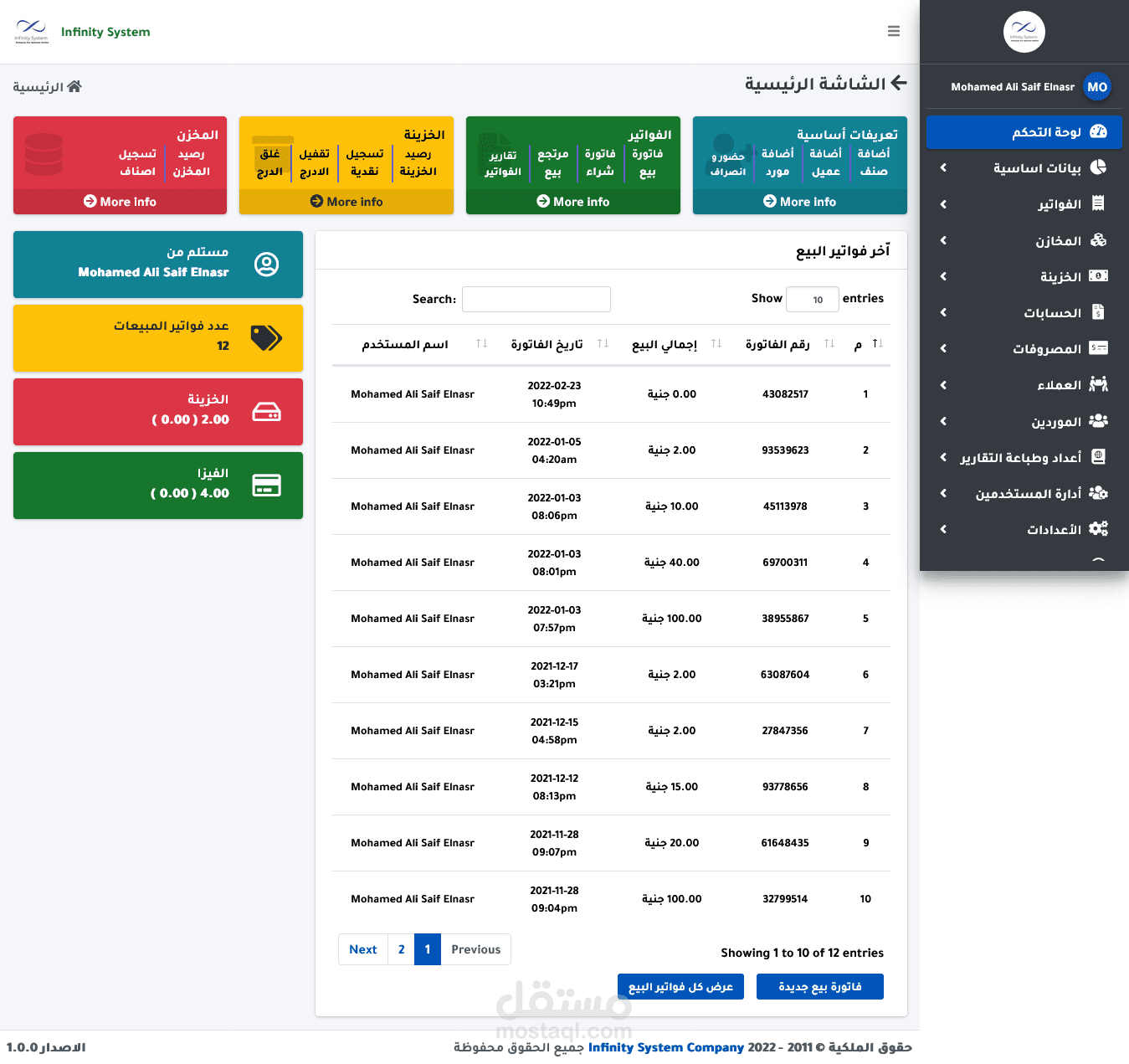This screenshot has height=1064, width=1129.
Task: Click the people icon for العملاء
Action: [x=1099, y=384]
